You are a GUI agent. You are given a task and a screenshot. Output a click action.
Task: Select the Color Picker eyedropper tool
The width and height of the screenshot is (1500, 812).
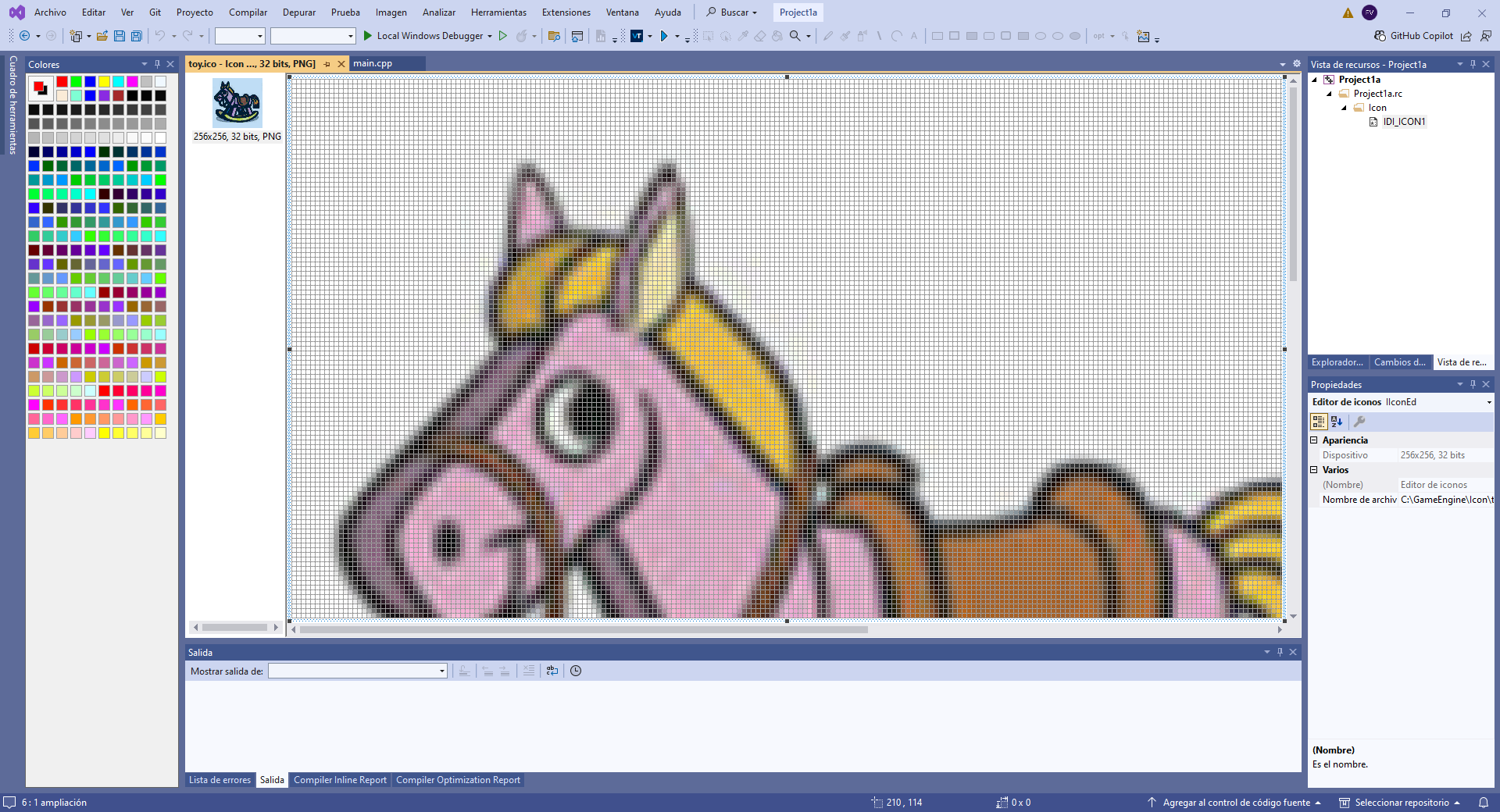(x=743, y=36)
